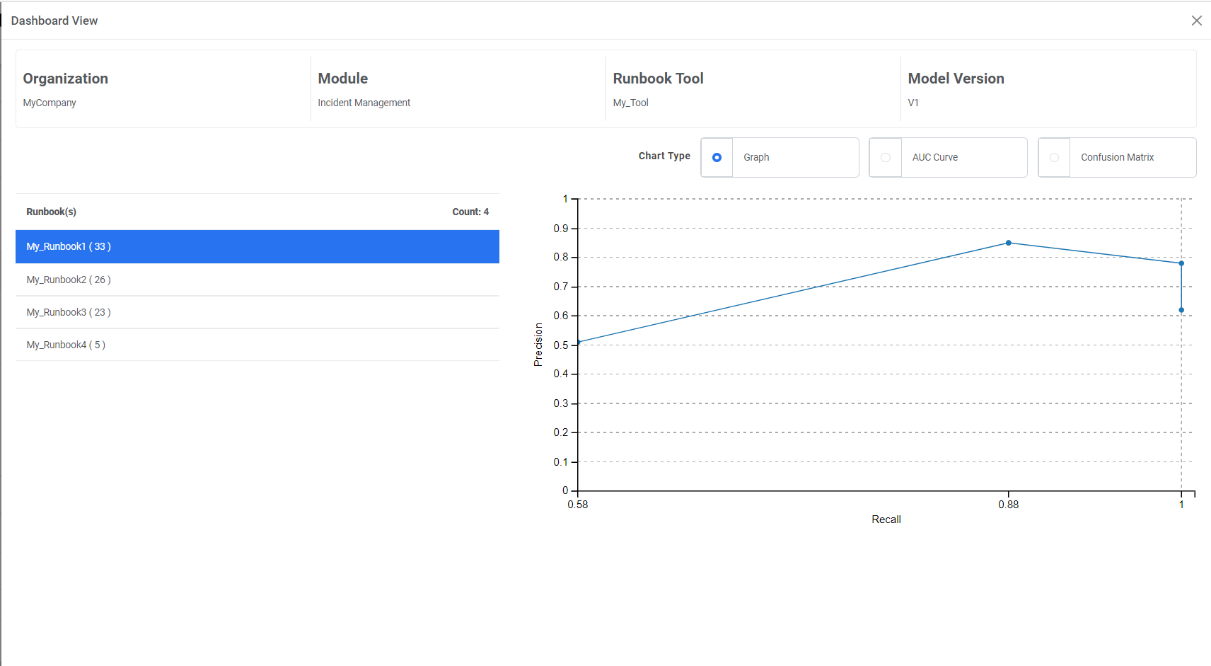1211x666 pixels.
Task: Select the Confusion Matrix radio button
Action: 1054,158
